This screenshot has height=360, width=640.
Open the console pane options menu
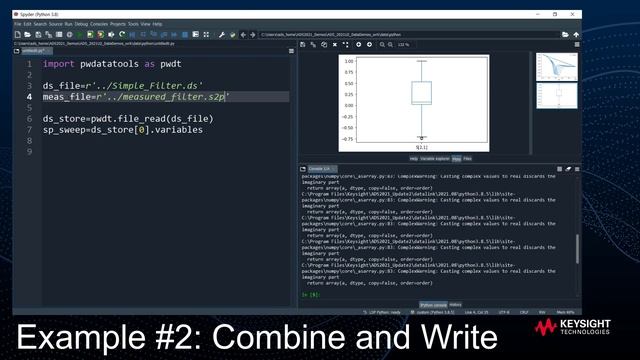(577, 169)
